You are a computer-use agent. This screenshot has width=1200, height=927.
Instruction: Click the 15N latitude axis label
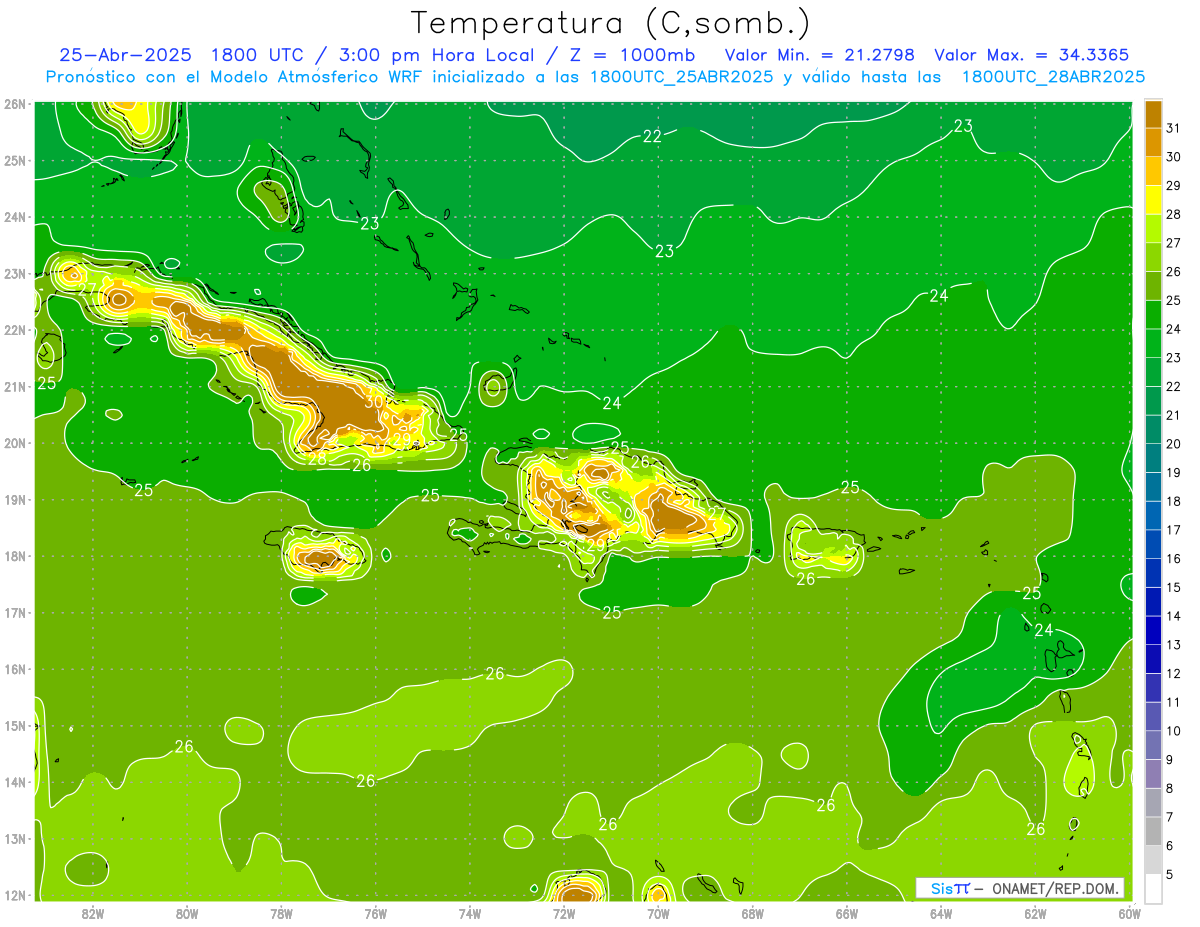(x=15, y=725)
